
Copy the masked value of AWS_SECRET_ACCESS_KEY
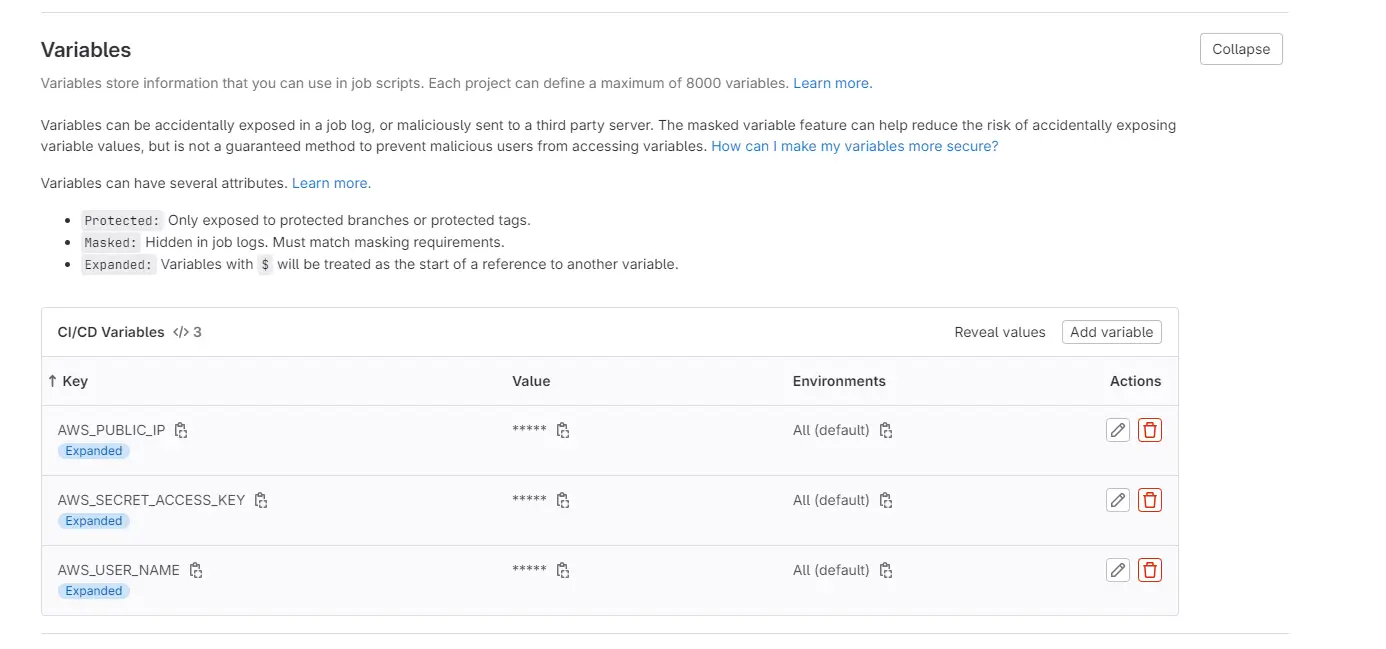click(x=563, y=499)
